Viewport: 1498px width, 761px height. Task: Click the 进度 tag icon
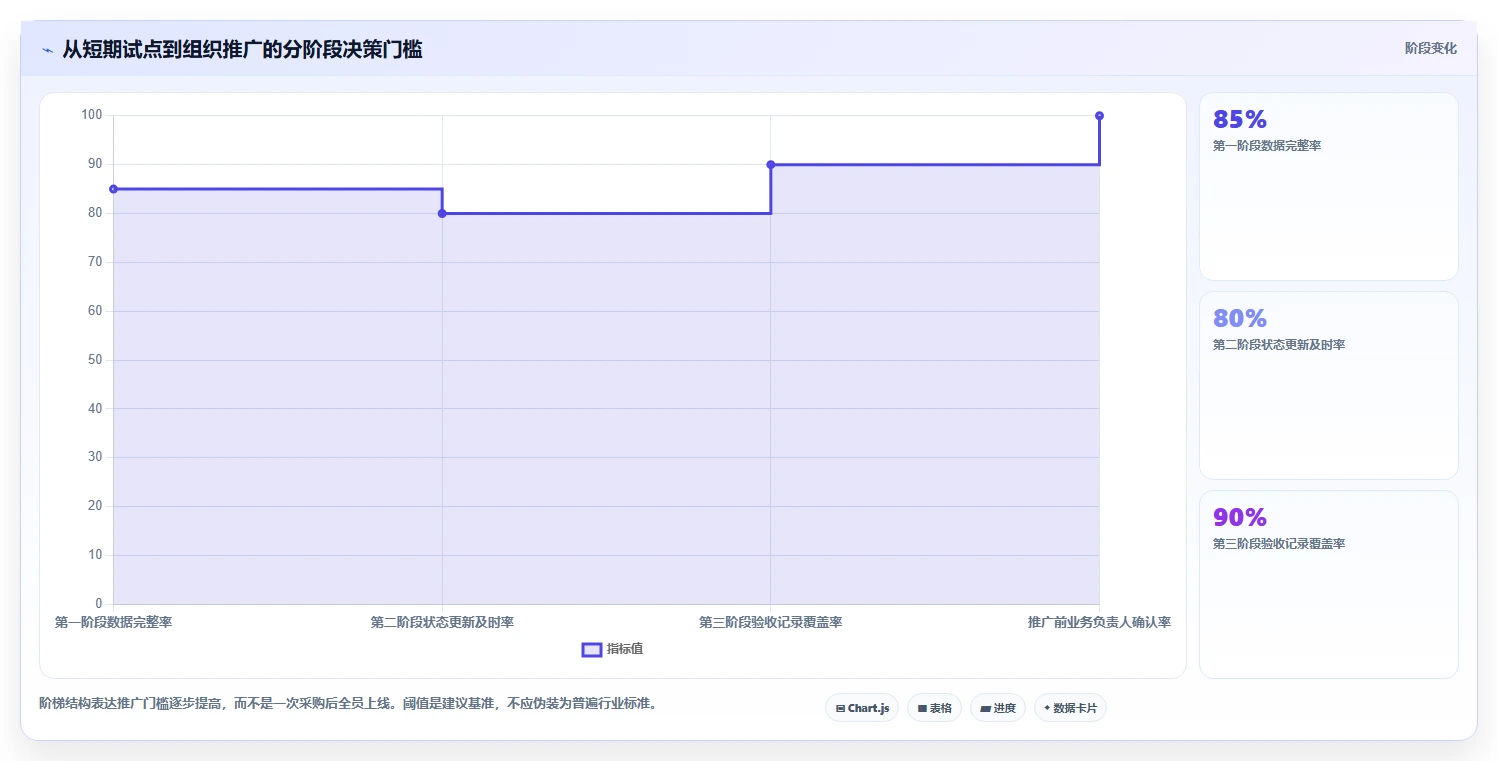[x=985, y=708]
